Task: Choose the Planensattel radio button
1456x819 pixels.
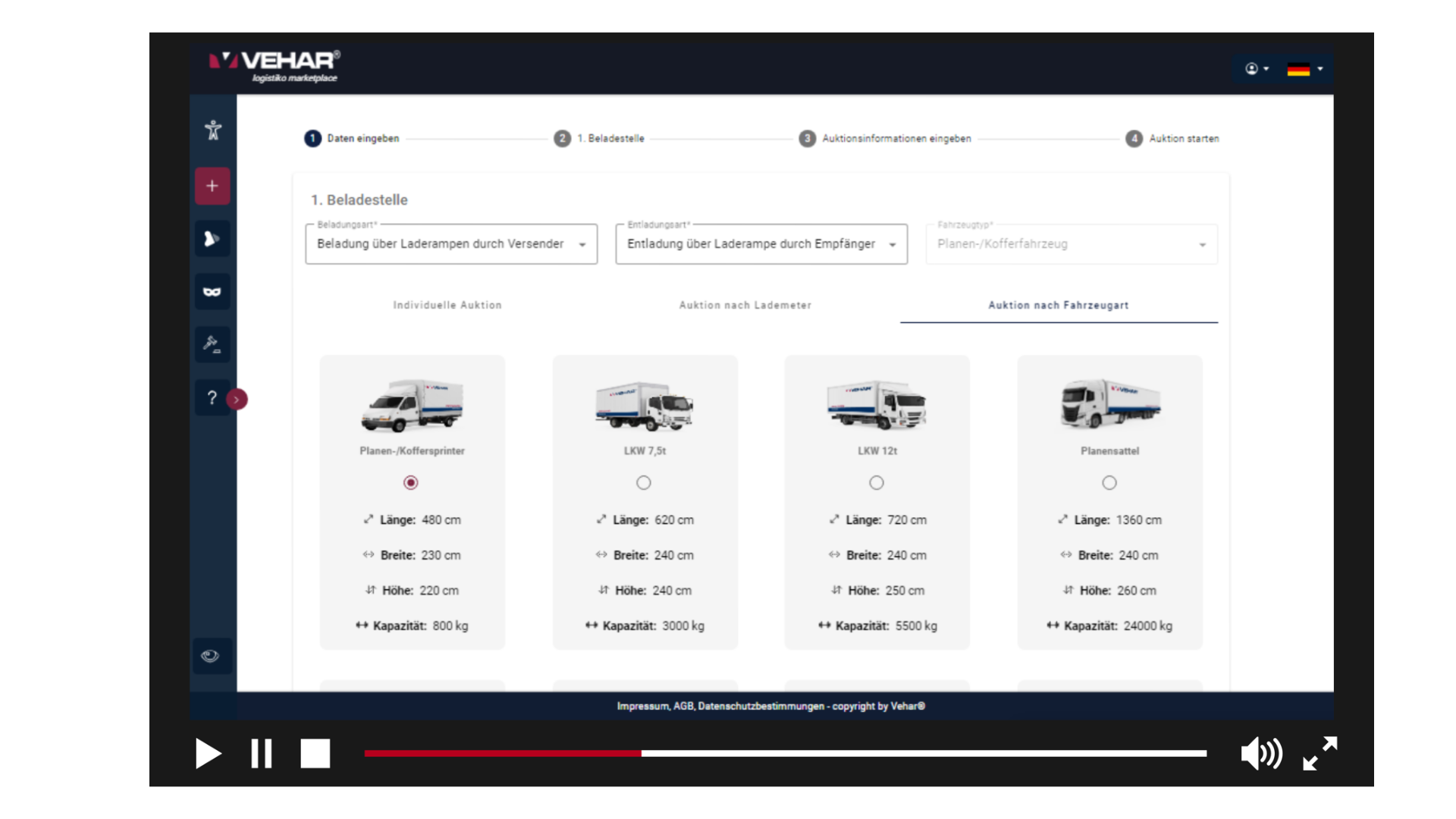Action: [1109, 483]
